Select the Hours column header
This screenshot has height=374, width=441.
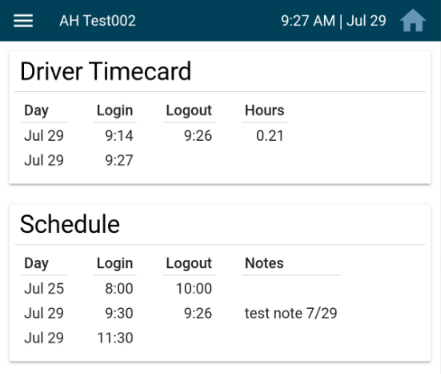coord(264,110)
